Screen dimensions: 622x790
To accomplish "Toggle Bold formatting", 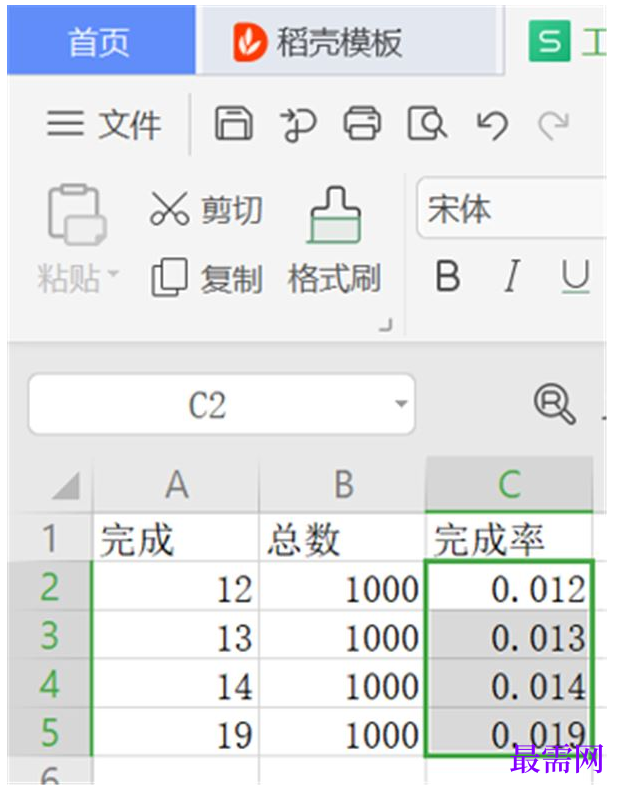I will pos(448,276).
